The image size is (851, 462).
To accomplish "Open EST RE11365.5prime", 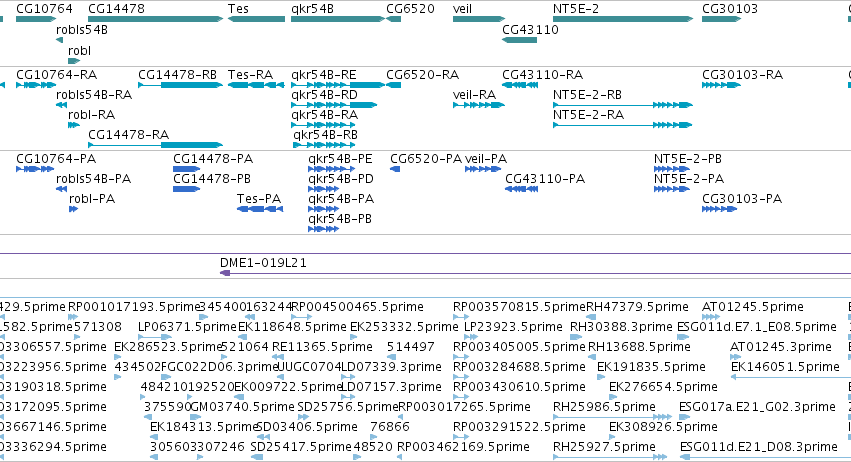I will pos(322,347).
